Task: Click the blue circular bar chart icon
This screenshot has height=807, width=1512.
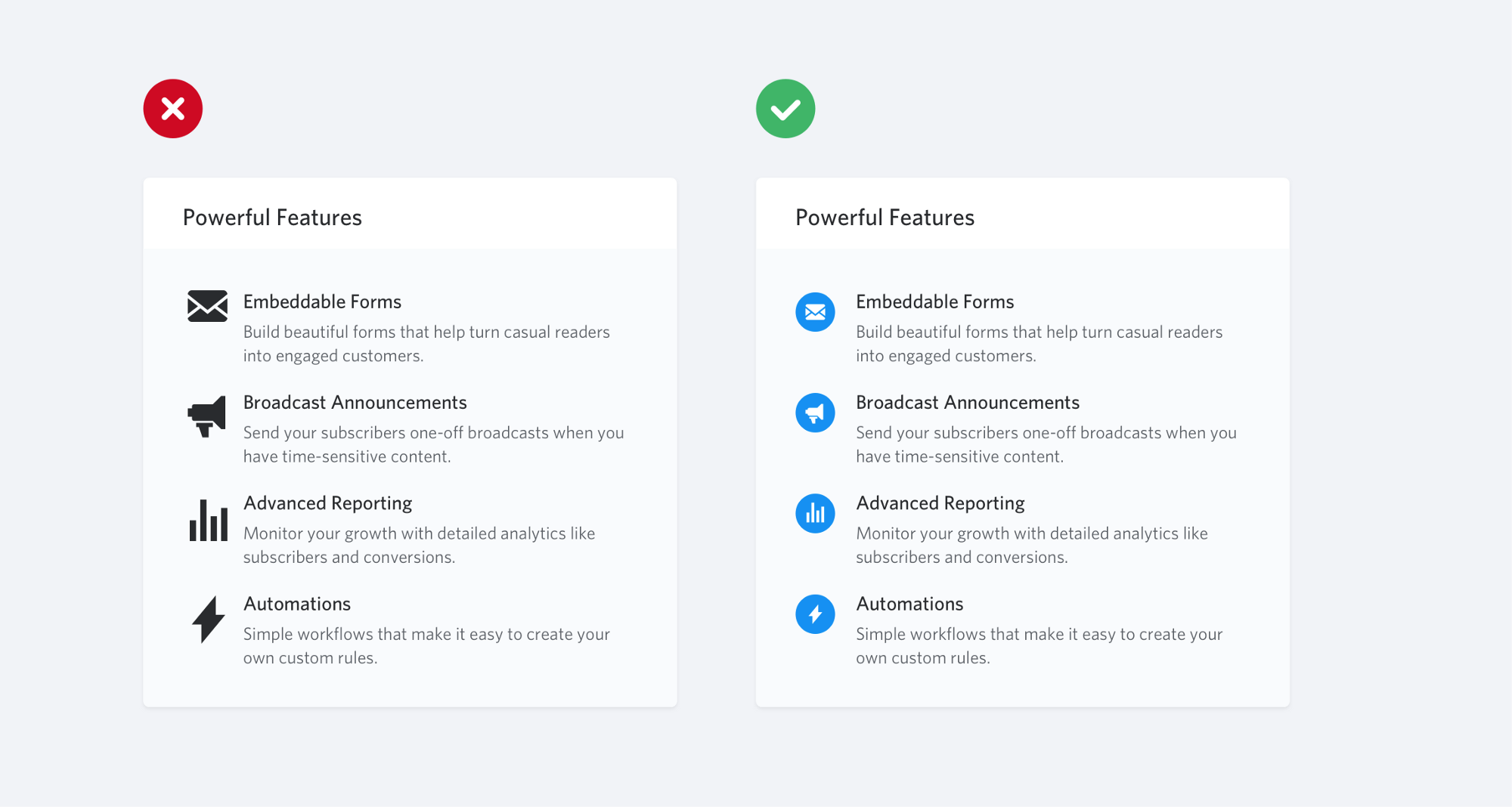Action: point(815,514)
